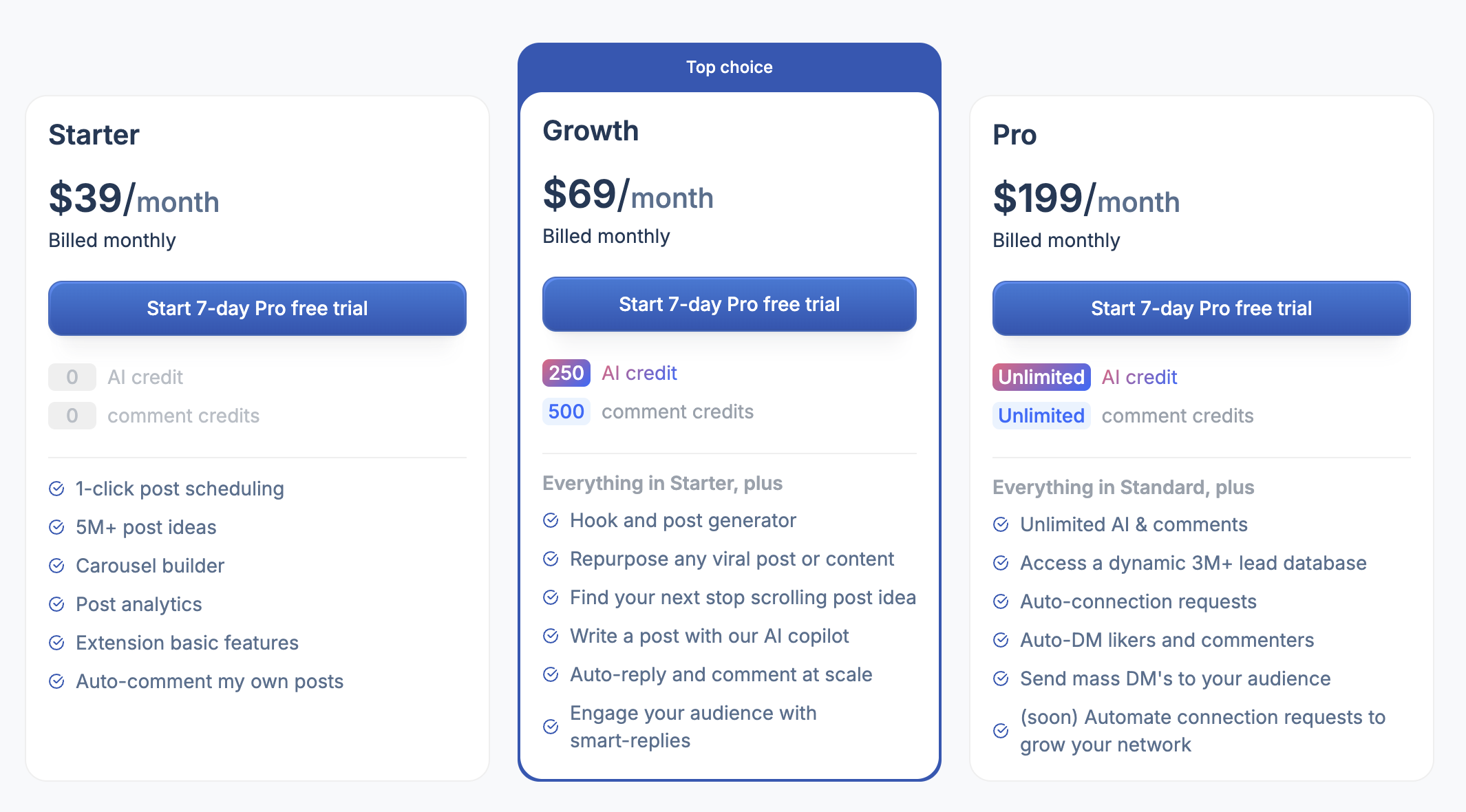Select the Growth plan heading
The height and width of the screenshot is (812, 1466).
click(x=591, y=131)
